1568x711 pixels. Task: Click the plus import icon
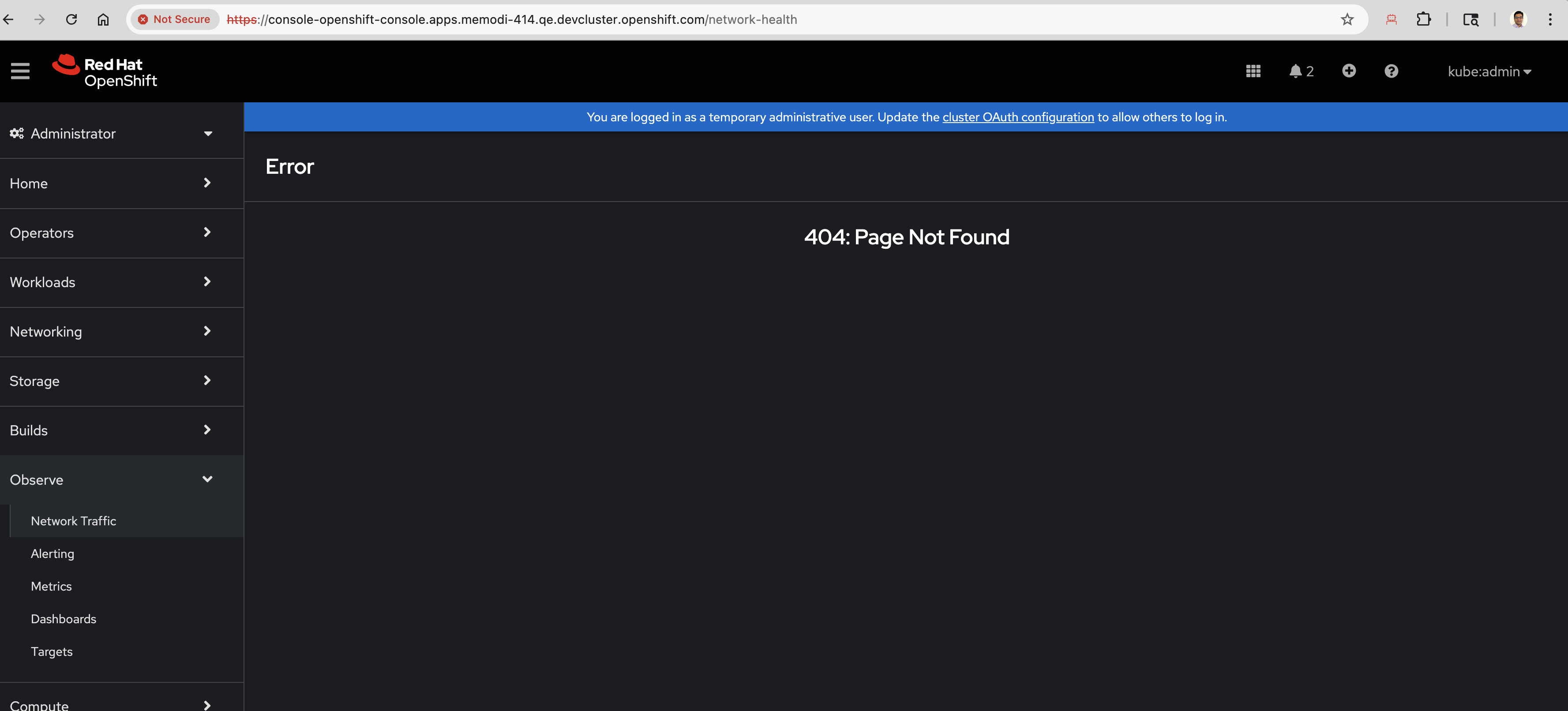tap(1348, 71)
